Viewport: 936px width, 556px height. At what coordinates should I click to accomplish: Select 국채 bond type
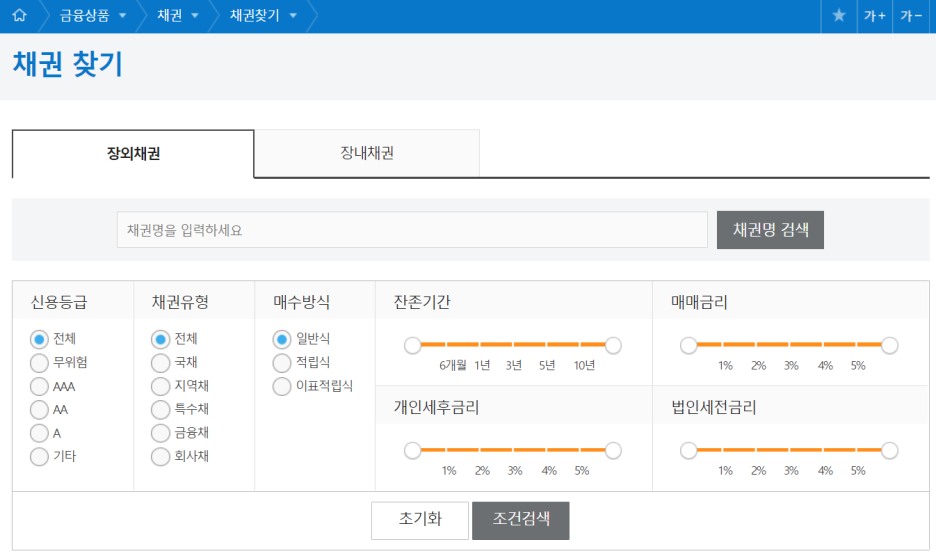point(160,363)
